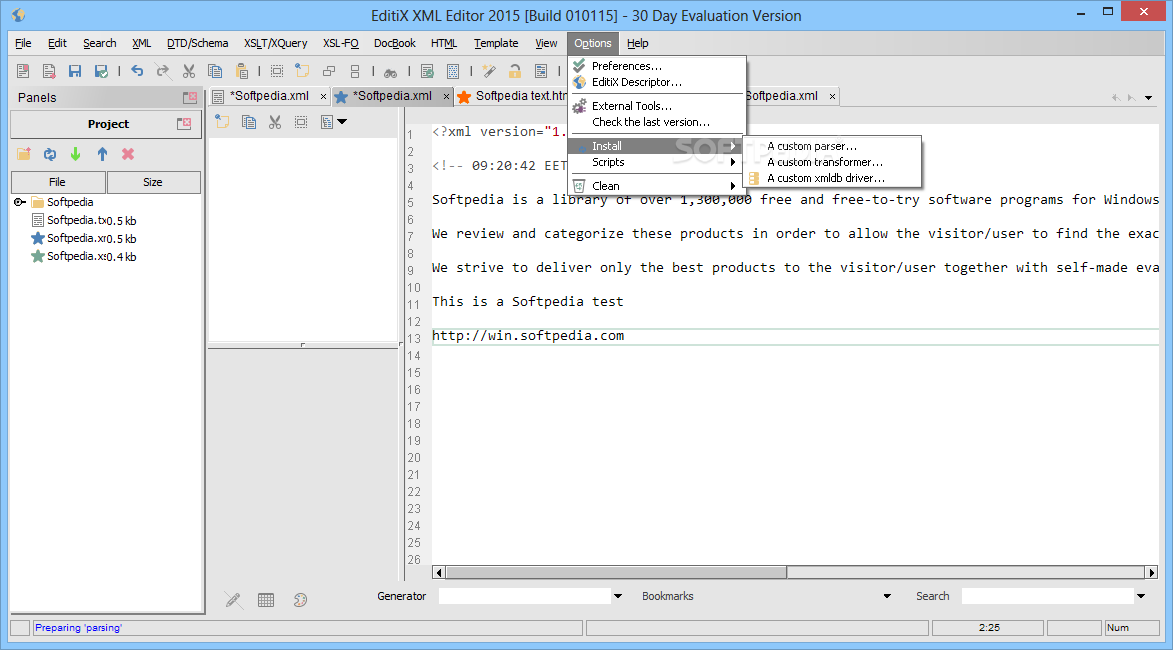Click the horizontal scrollbar right arrow
This screenshot has width=1173, height=650.
pos(1151,572)
